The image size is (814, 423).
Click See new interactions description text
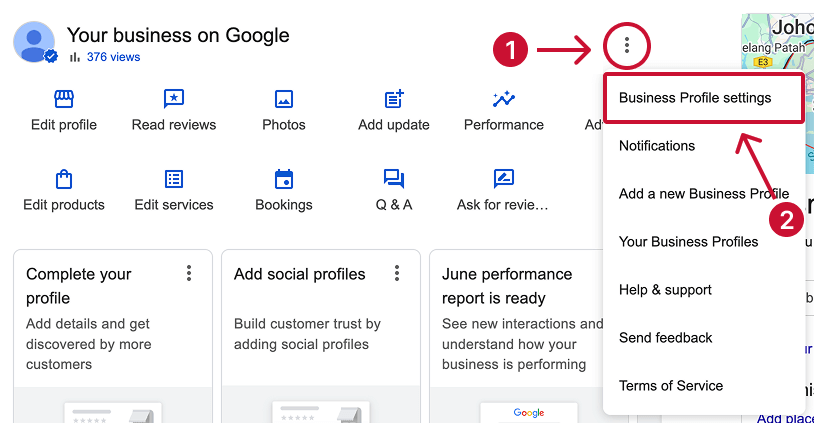[522, 344]
